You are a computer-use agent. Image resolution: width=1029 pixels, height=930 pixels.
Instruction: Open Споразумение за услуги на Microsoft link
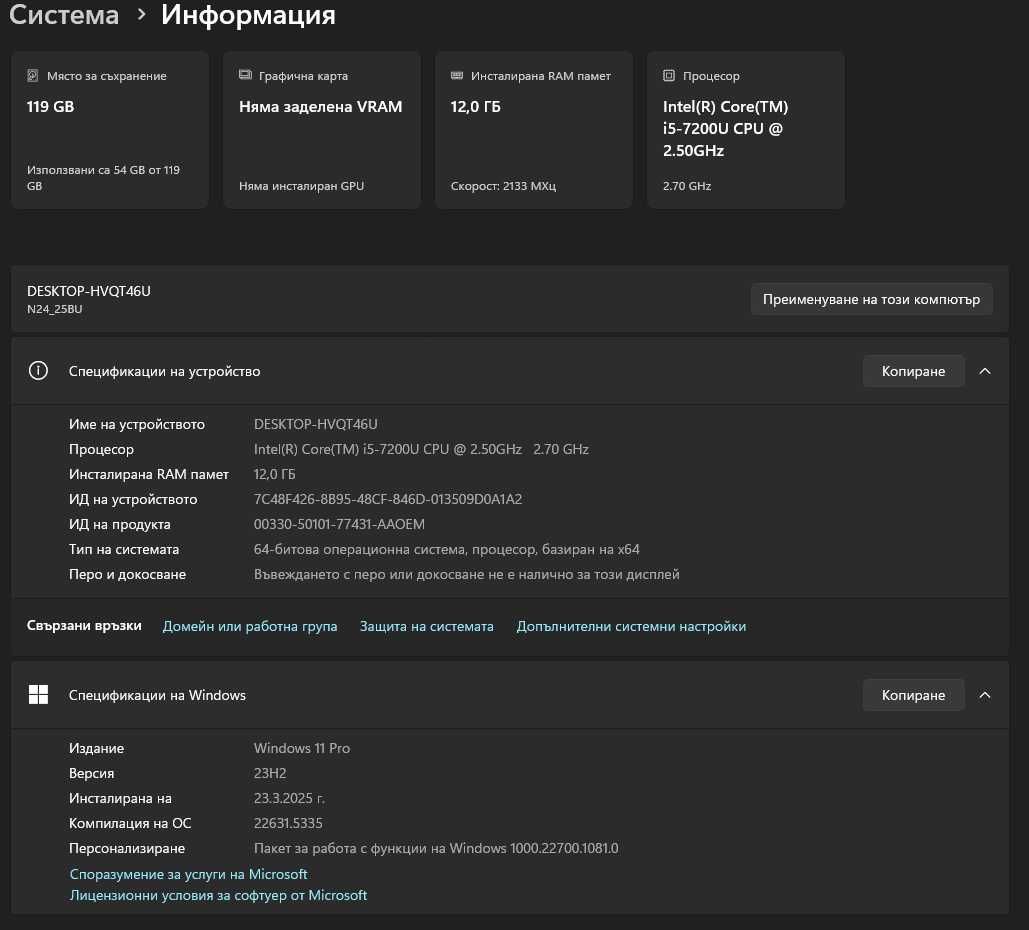tap(188, 874)
